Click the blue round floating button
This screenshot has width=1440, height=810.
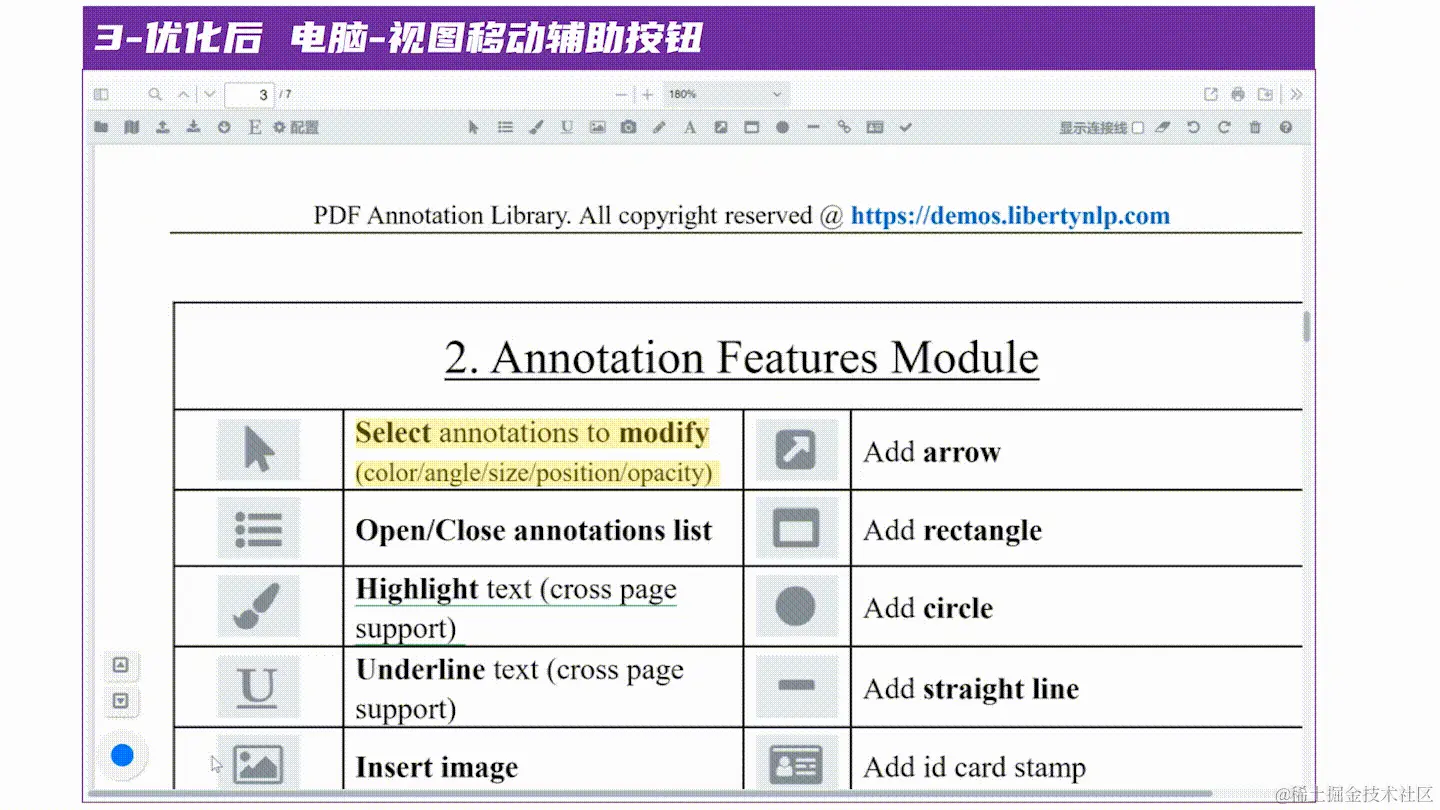click(x=122, y=756)
